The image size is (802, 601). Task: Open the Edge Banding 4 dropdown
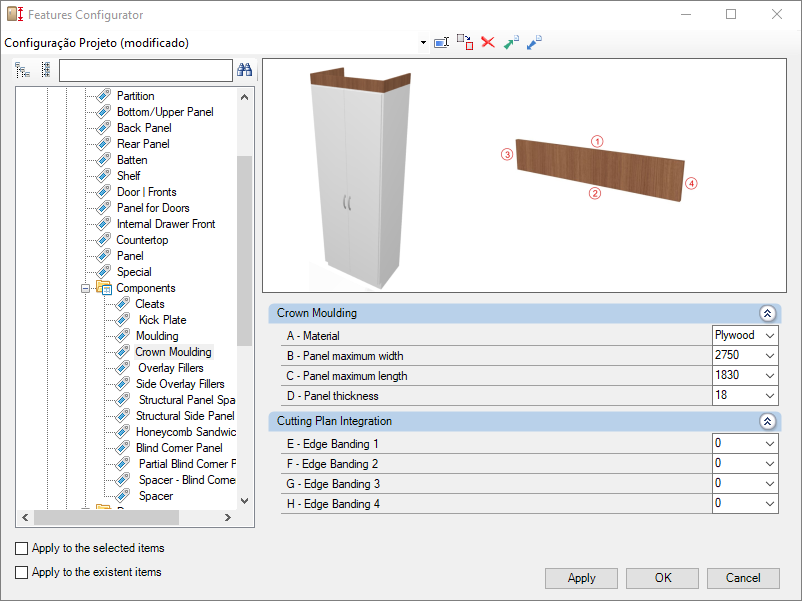tap(769, 503)
